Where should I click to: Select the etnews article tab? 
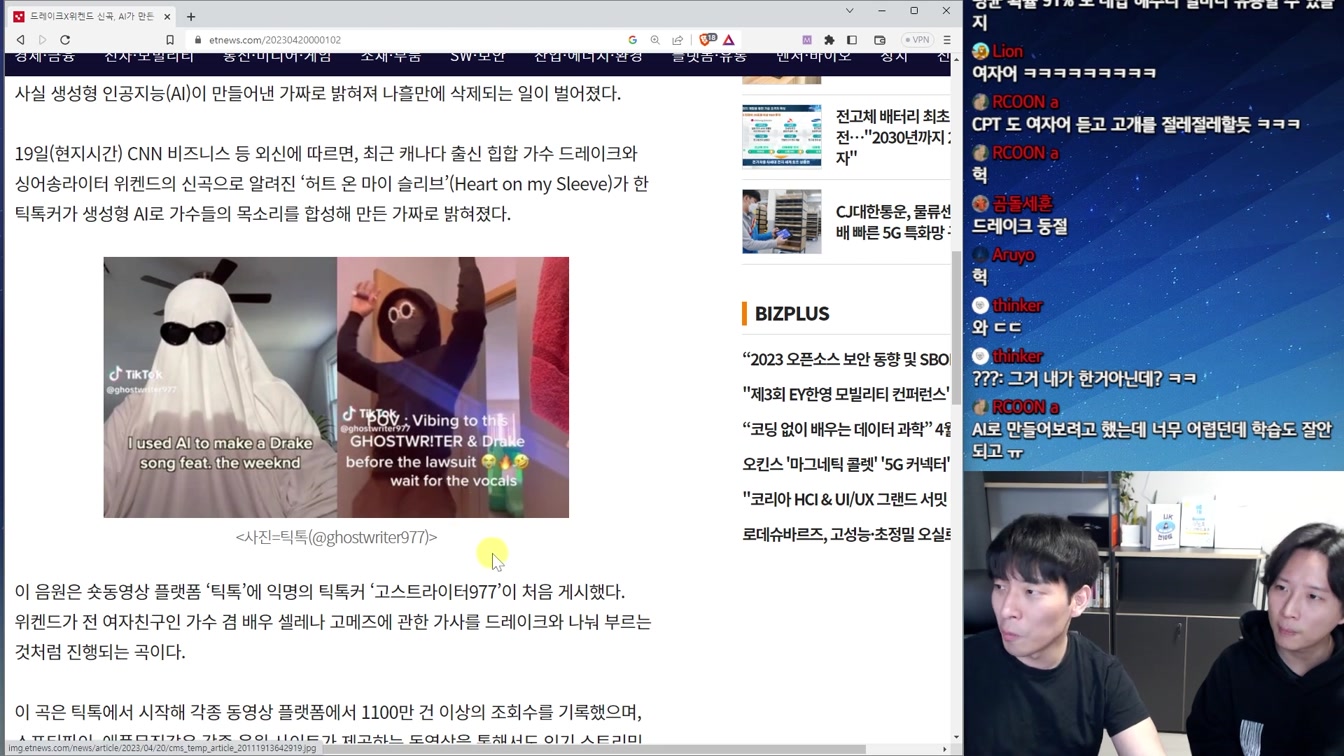point(91,16)
